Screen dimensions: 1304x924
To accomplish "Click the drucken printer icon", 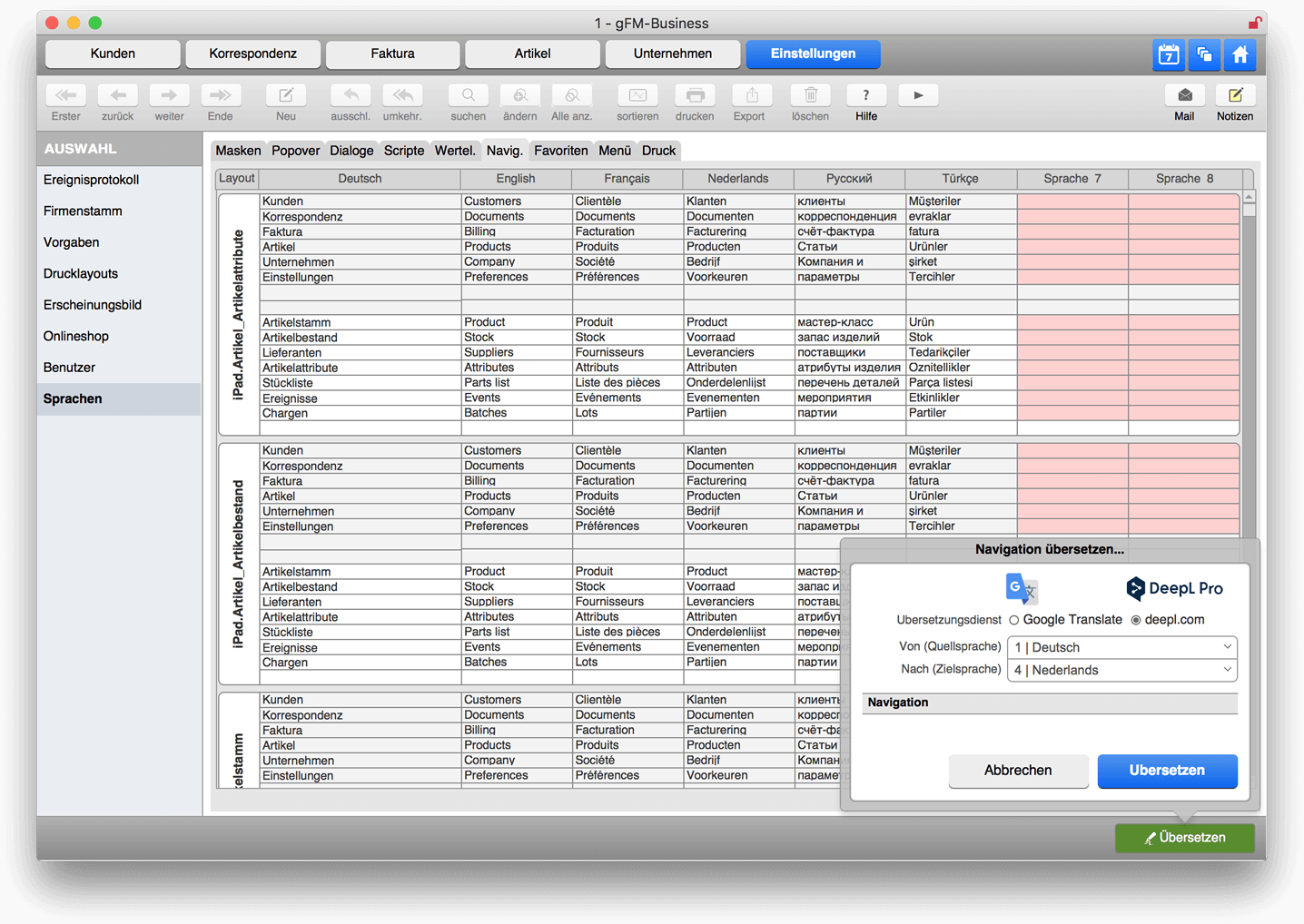I will (695, 95).
